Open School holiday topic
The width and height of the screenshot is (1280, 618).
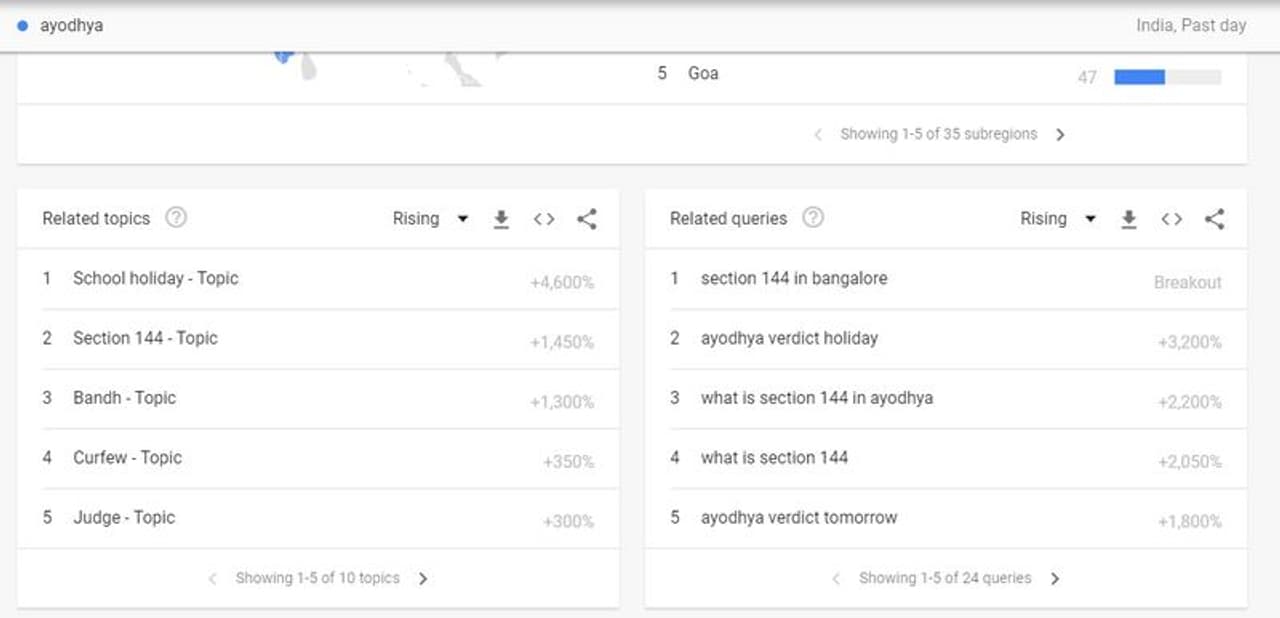point(156,278)
